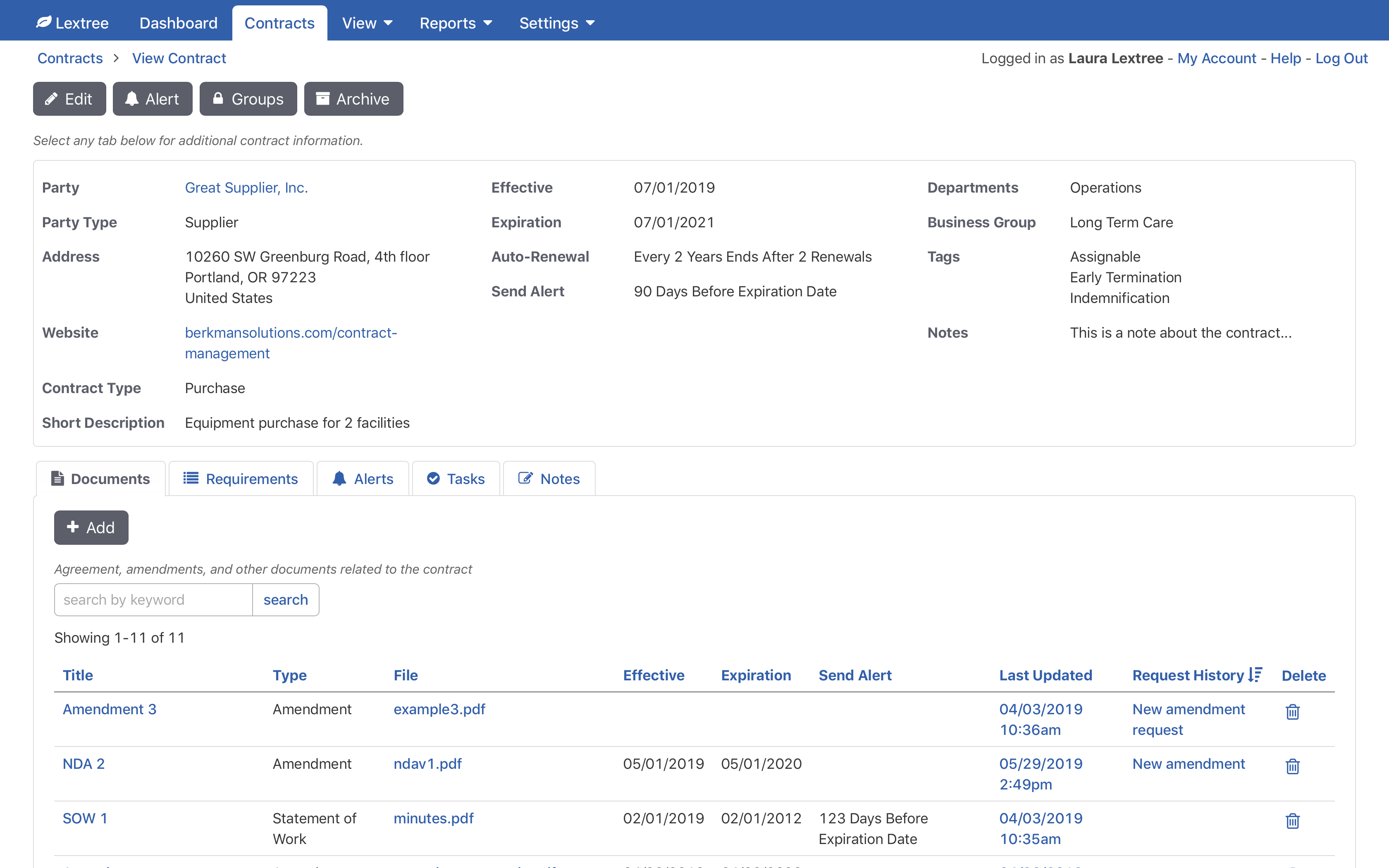Switch to the Documents tab
Screen dimensions: 1389x868
click(101, 478)
